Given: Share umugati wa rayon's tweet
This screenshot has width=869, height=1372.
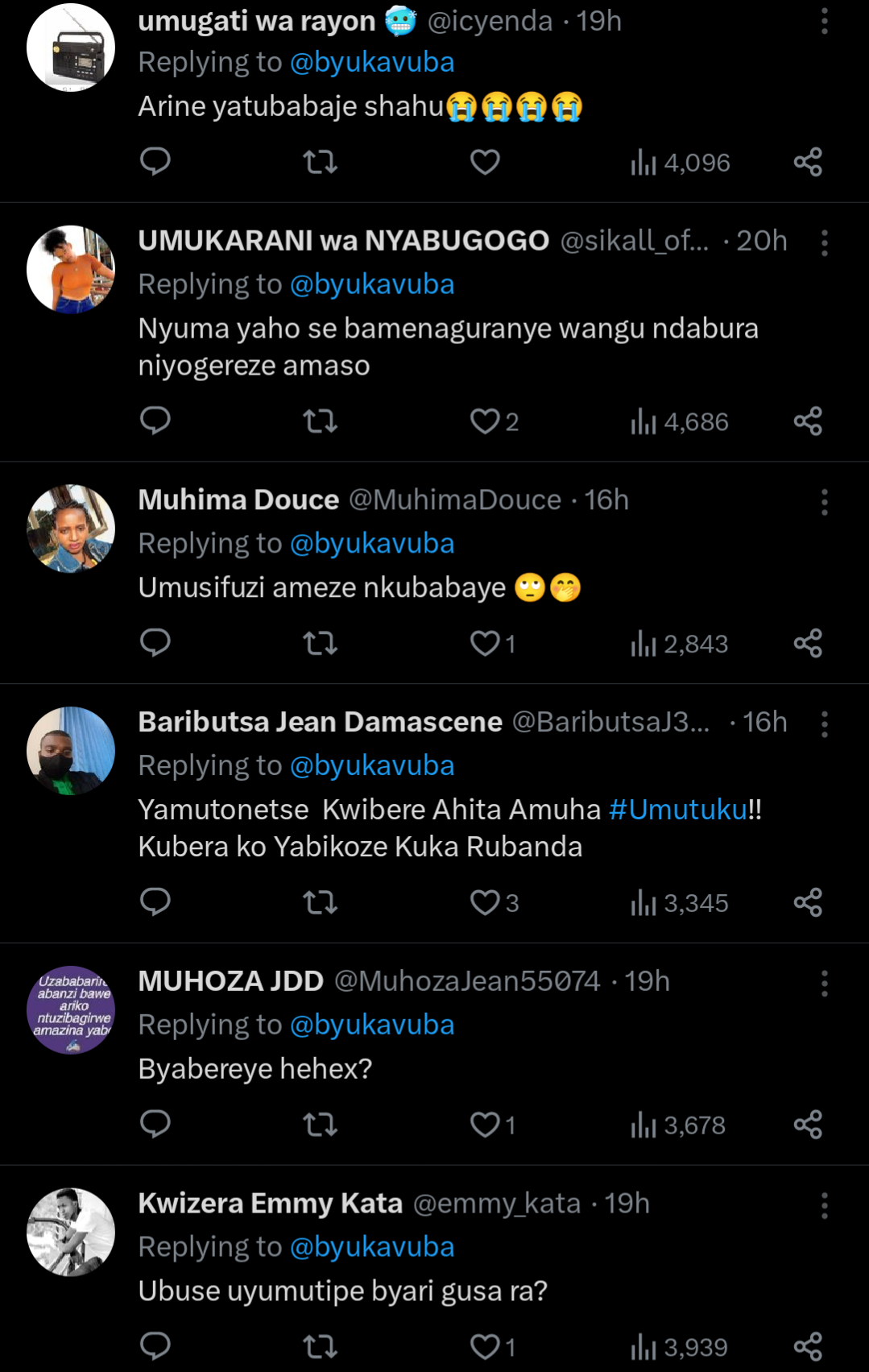Looking at the screenshot, I should coord(808,162).
